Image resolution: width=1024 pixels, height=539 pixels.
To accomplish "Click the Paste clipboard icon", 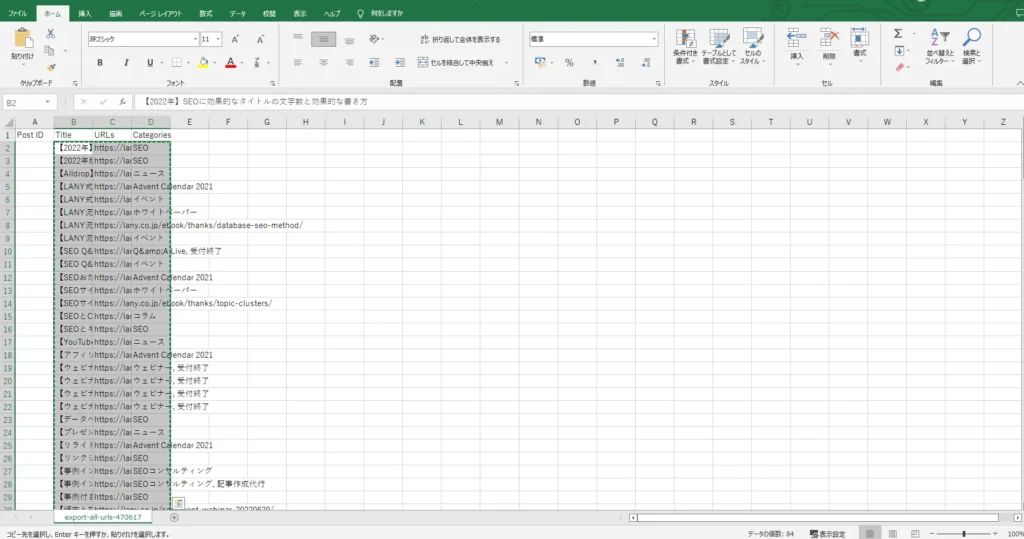I will pos(22,39).
